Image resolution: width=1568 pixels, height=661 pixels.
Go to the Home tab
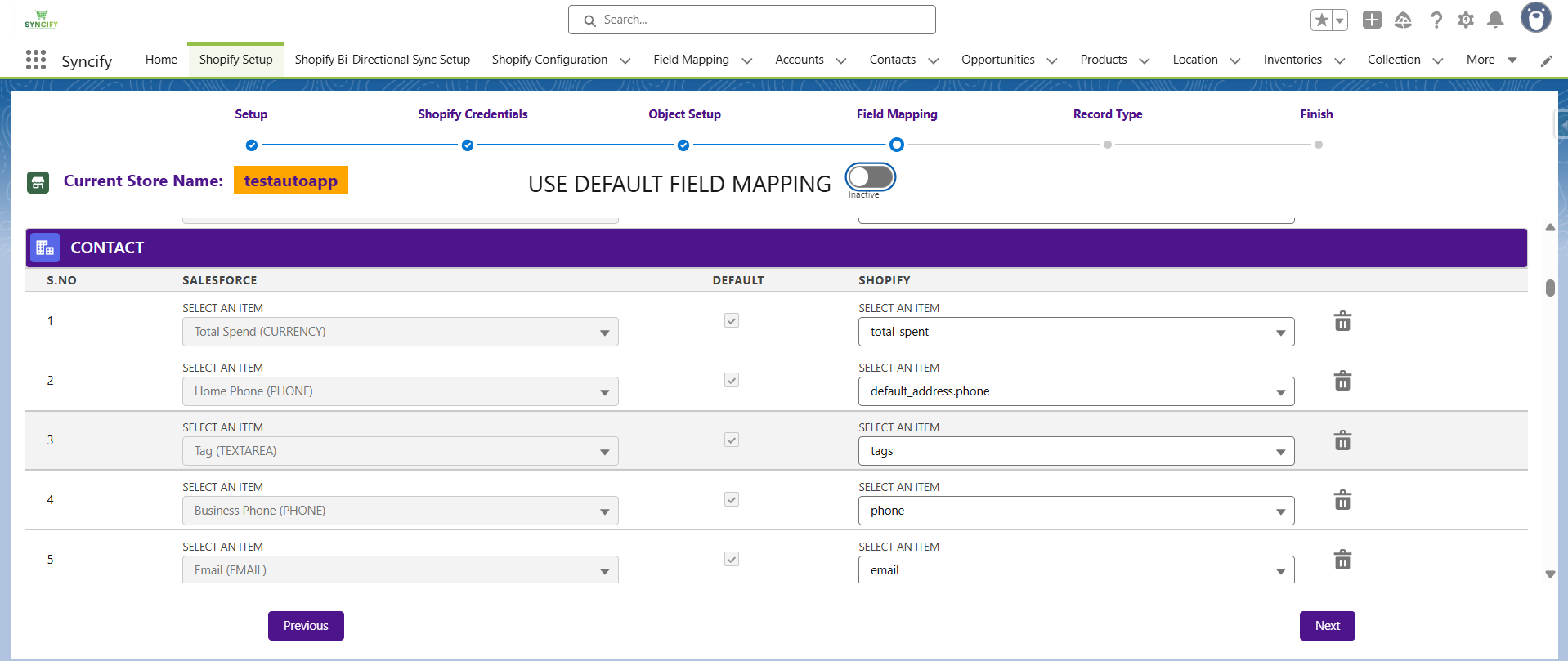pyautogui.click(x=161, y=60)
